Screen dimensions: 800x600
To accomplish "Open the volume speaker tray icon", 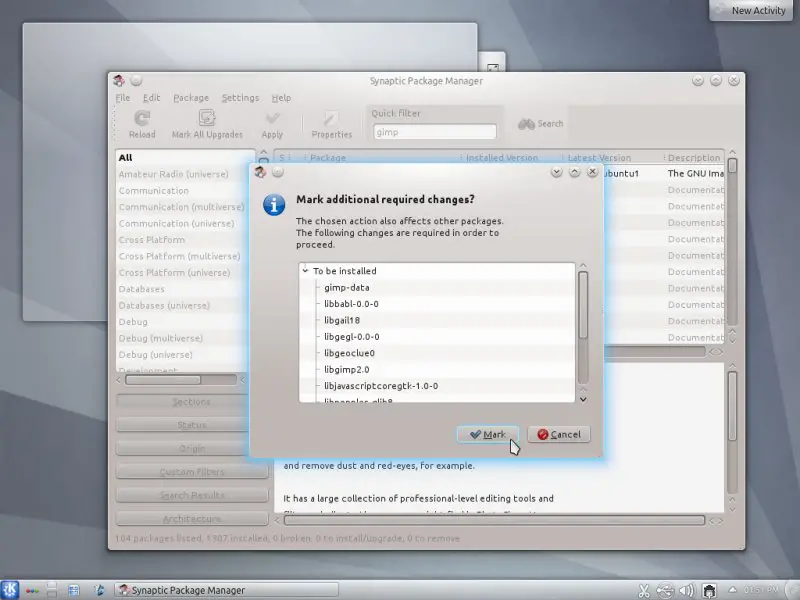I will (x=687, y=591).
